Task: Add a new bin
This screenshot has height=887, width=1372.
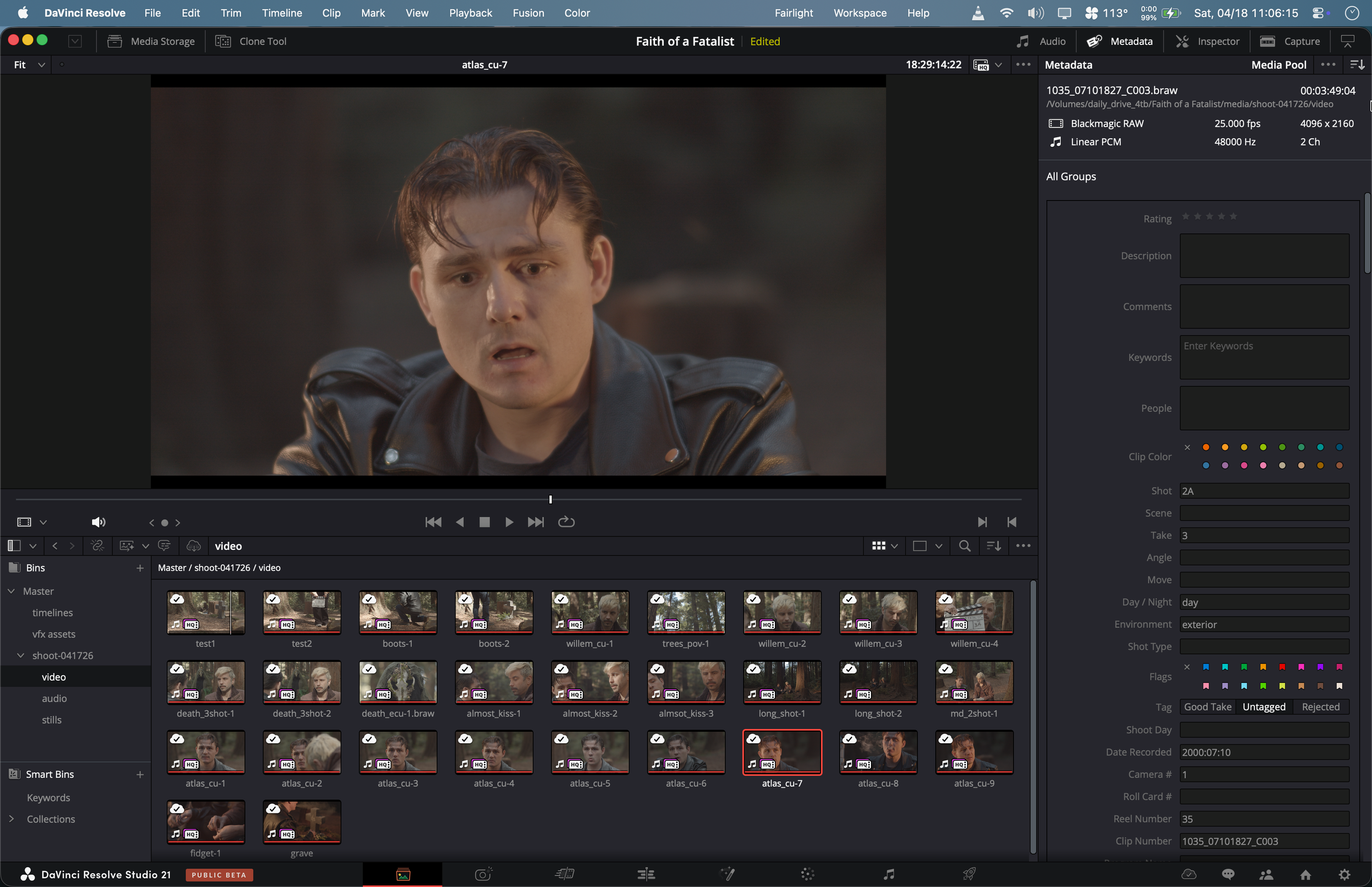Action: pos(140,568)
